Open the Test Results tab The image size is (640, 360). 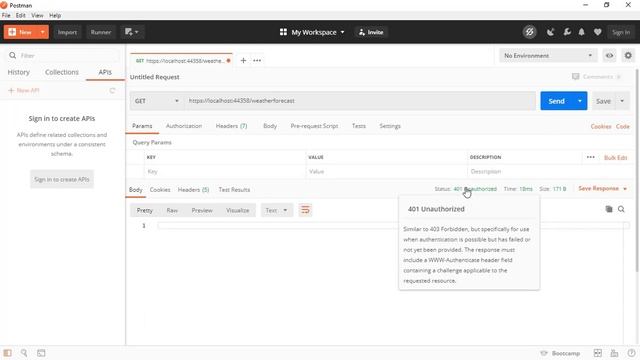point(234,190)
